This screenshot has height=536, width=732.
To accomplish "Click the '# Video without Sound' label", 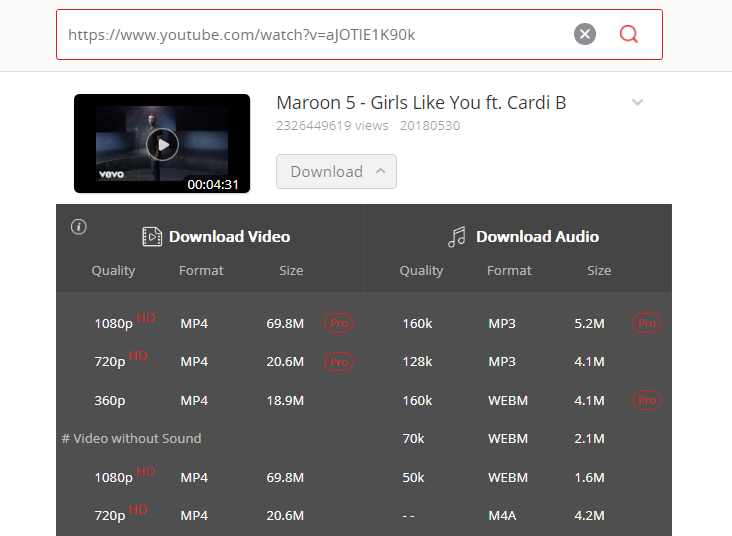I will click(131, 438).
